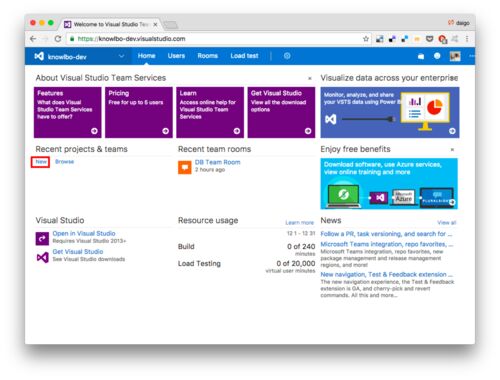Viewport: 500px width, 380px height.
Task: Click Learn more under Resource usage
Action: tap(299, 222)
